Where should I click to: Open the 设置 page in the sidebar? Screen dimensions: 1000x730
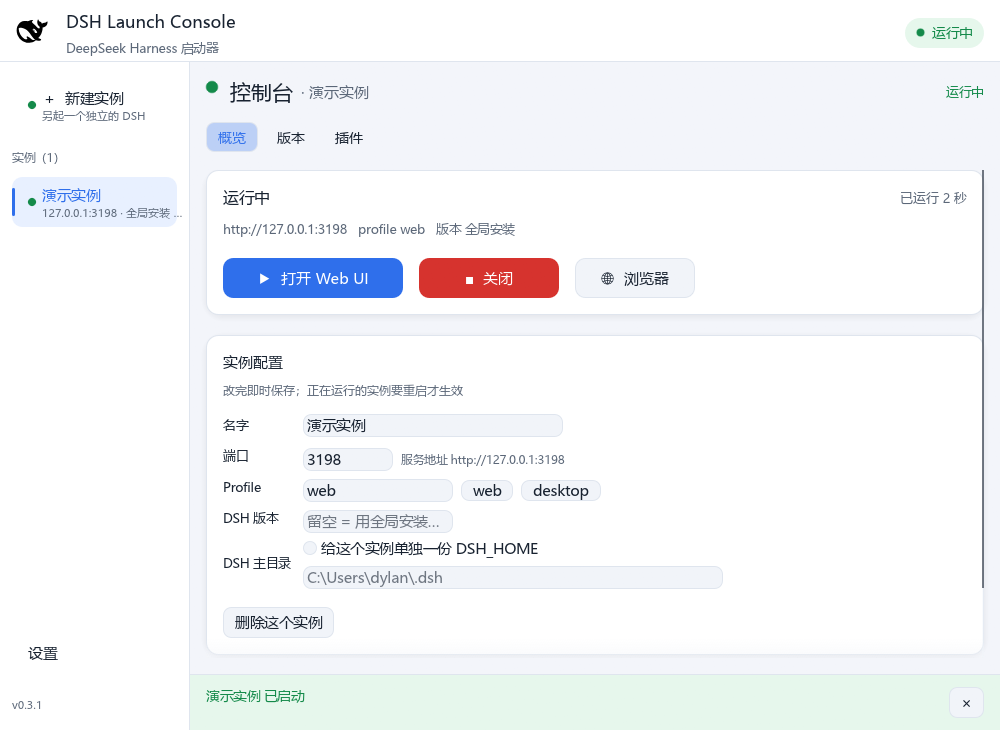point(43,653)
